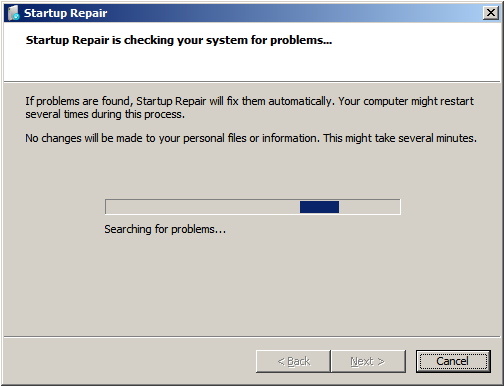Click the grayed-out Next button
504x386 pixels.
[x=368, y=361]
